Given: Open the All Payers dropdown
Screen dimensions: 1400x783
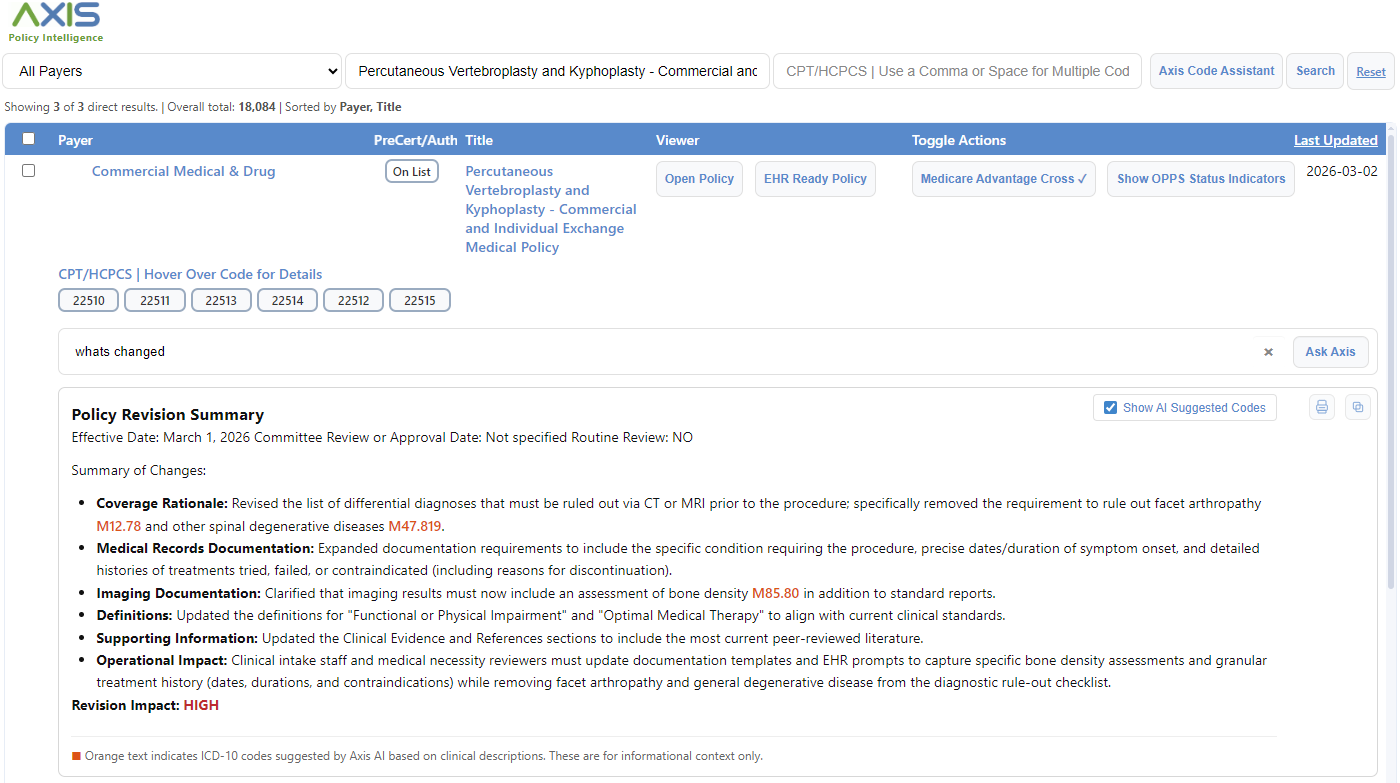Looking at the screenshot, I should coord(172,71).
